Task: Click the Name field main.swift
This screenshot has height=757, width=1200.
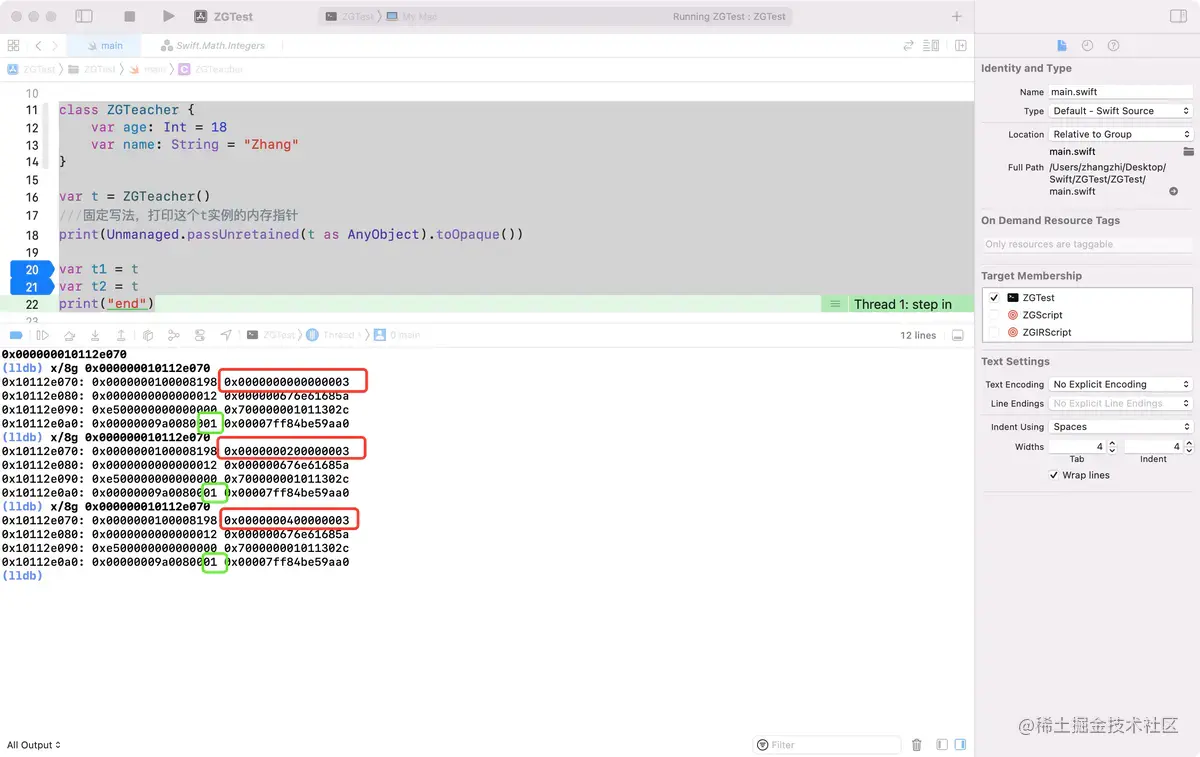Action: coord(1120,92)
